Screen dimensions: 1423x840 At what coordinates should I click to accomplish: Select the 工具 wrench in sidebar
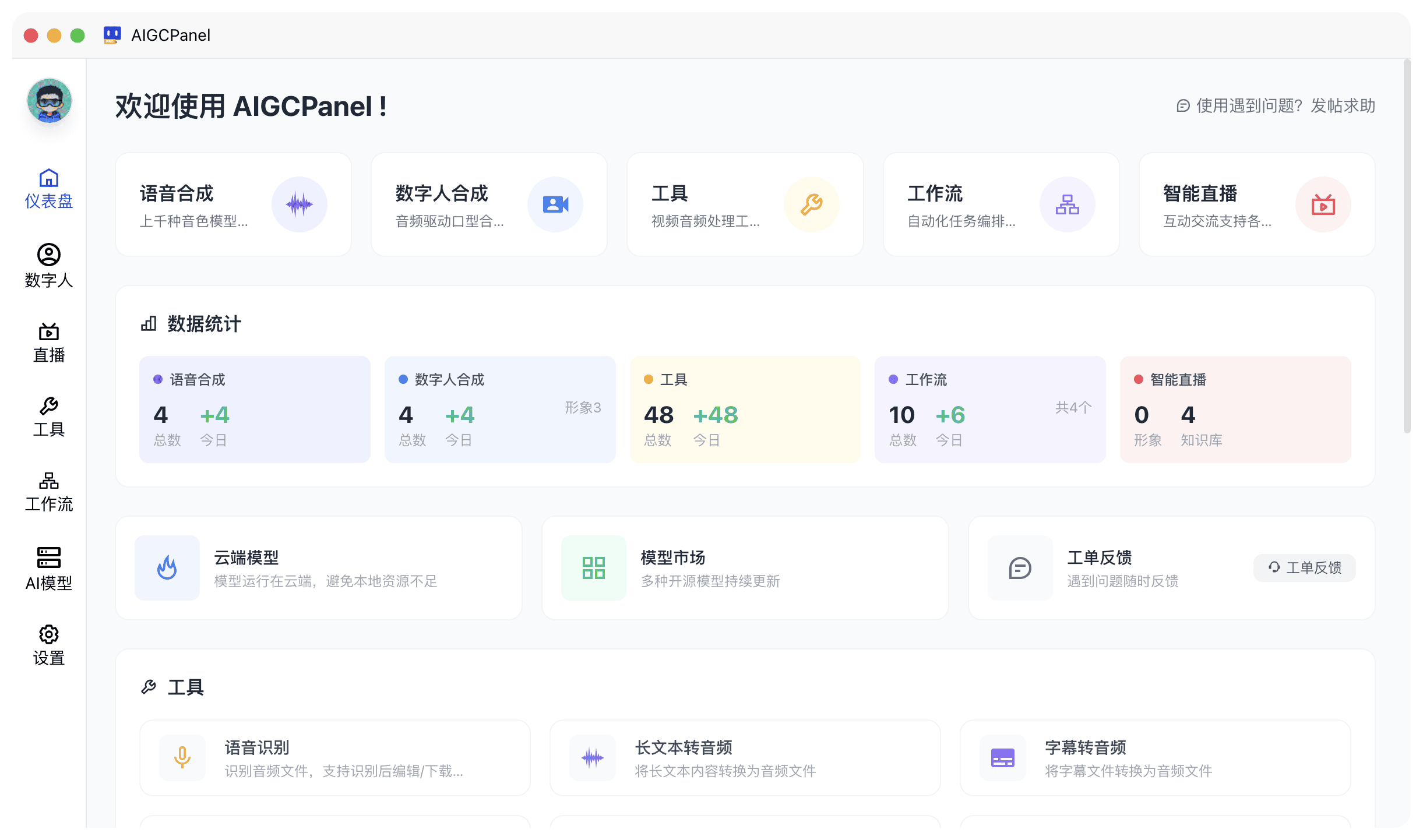tap(49, 418)
